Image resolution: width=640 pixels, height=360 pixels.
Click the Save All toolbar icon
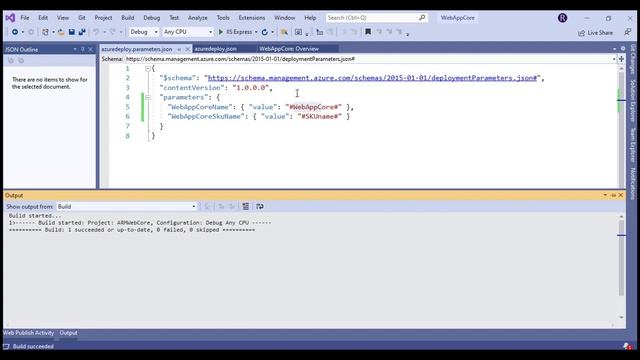(x=82, y=32)
